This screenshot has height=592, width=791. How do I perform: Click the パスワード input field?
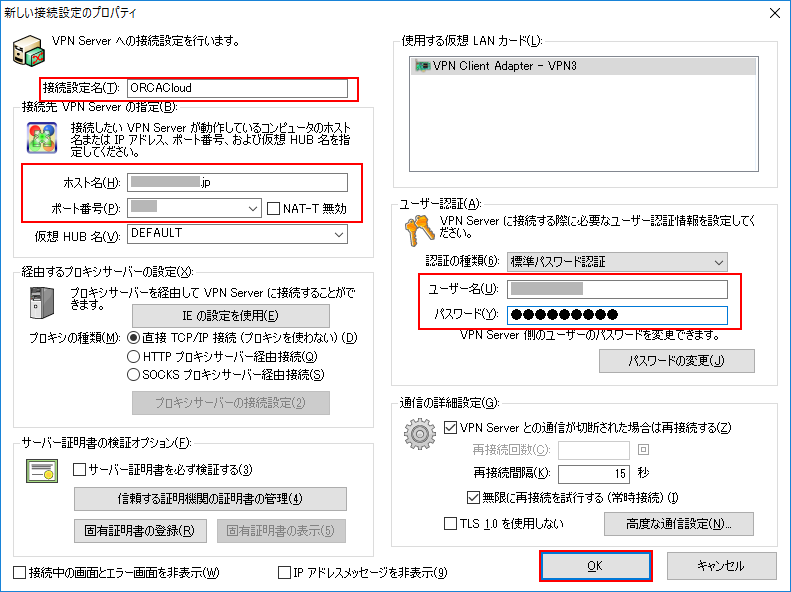tap(617, 315)
